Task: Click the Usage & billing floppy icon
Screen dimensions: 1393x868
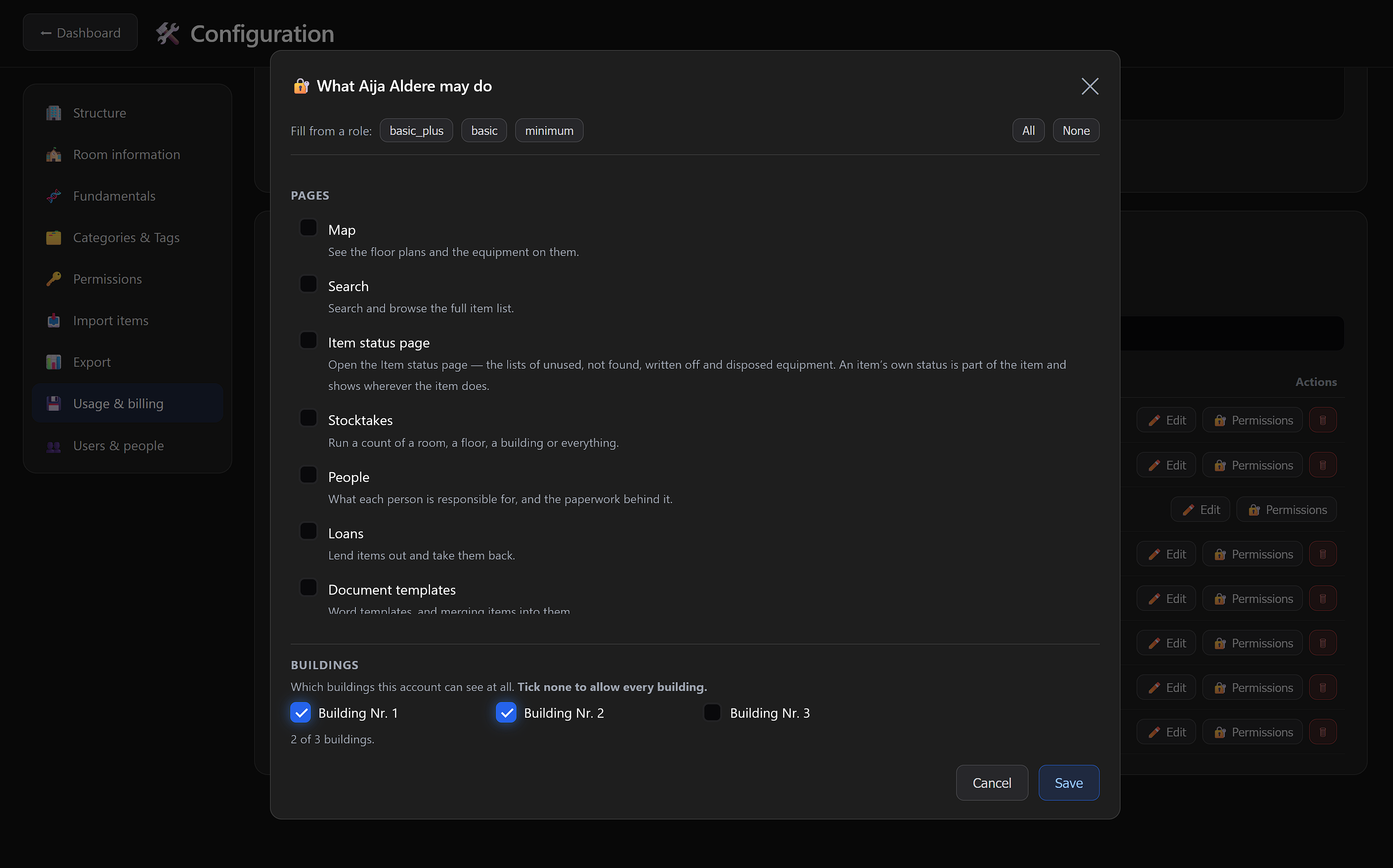Action: pyautogui.click(x=53, y=403)
